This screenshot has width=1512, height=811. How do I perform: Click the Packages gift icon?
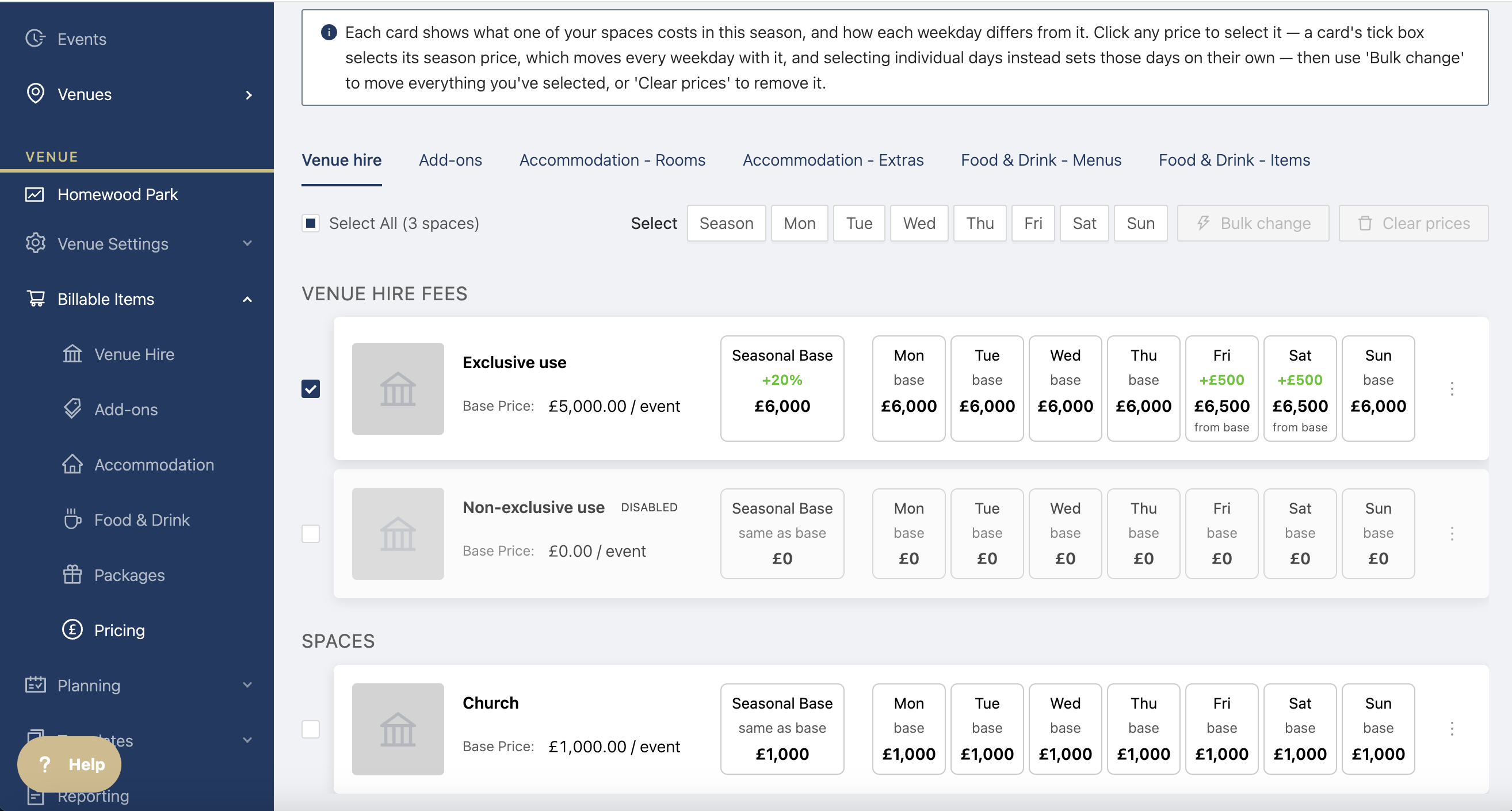[72, 574]
